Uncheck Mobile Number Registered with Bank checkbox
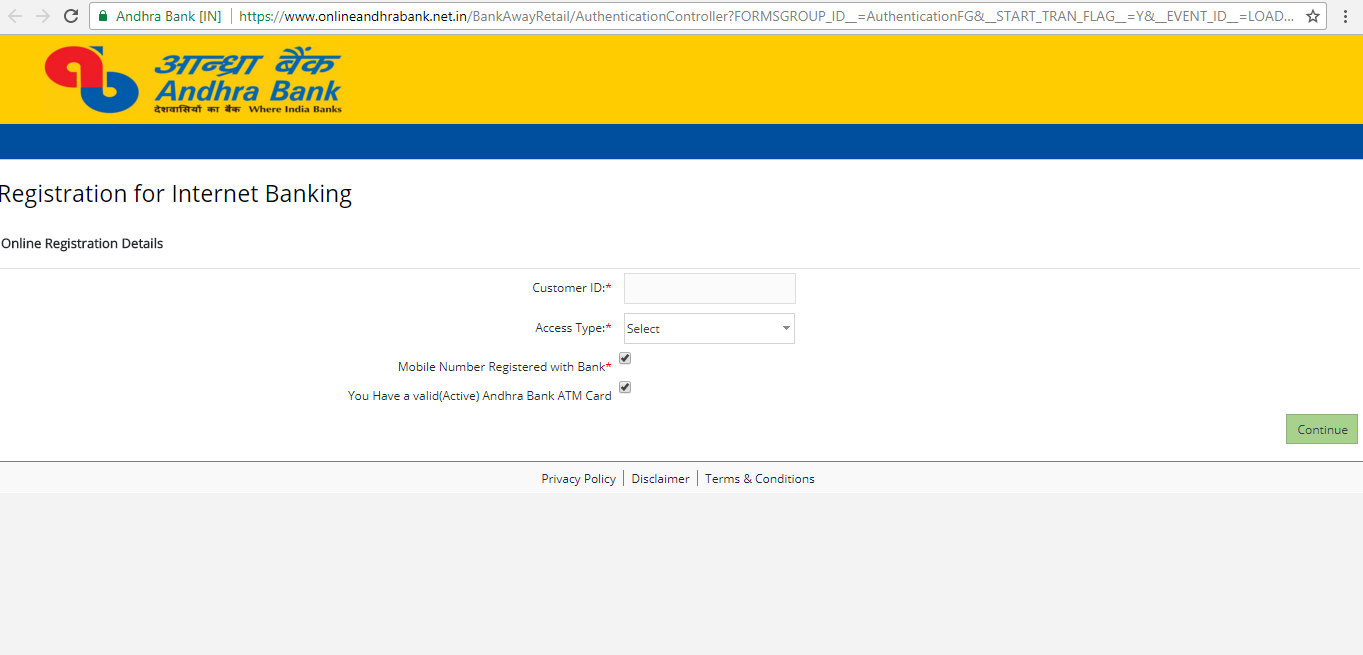The image size is (1363, 655). click(625, 358)
